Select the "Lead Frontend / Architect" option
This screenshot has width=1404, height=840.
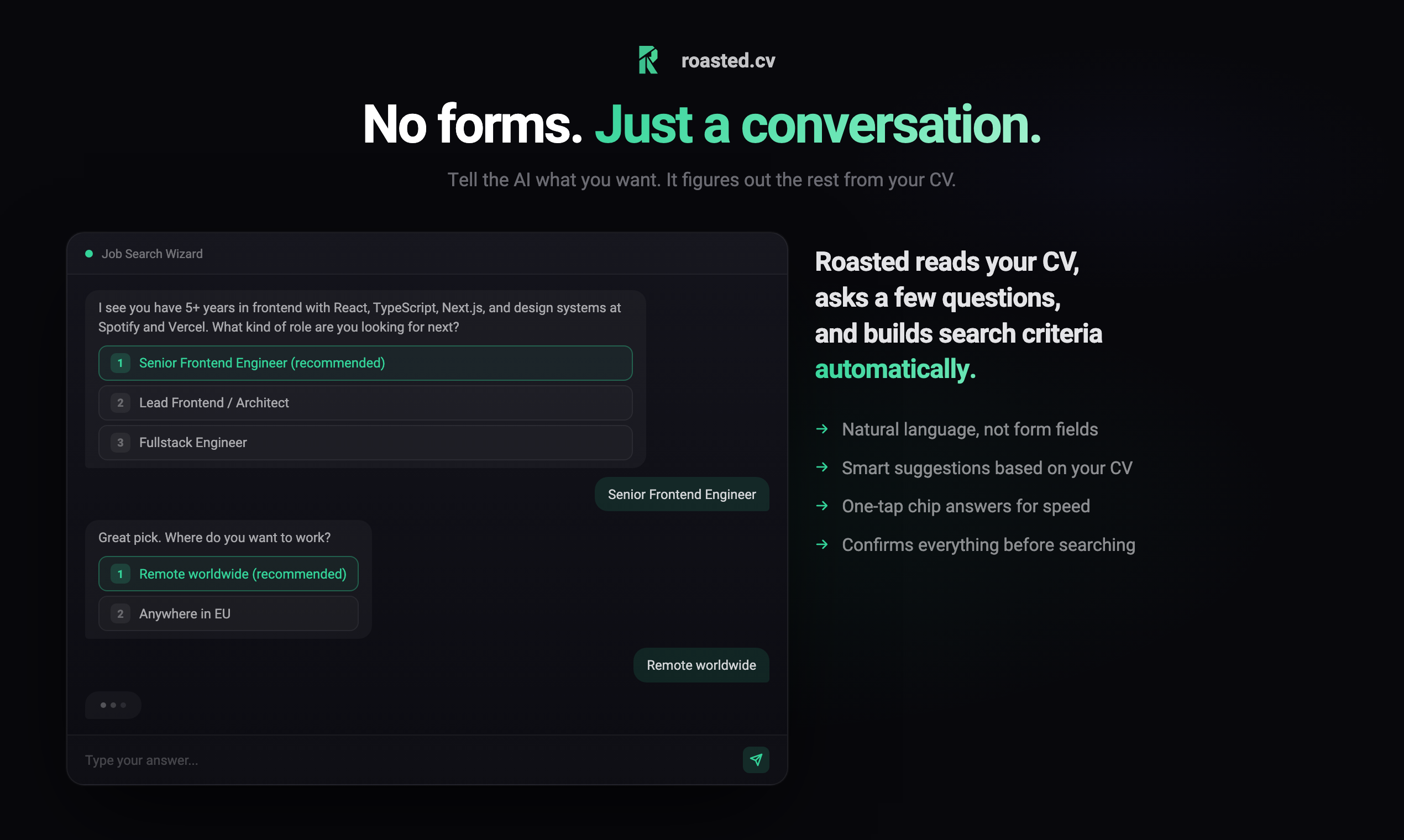tap(365, 403)
